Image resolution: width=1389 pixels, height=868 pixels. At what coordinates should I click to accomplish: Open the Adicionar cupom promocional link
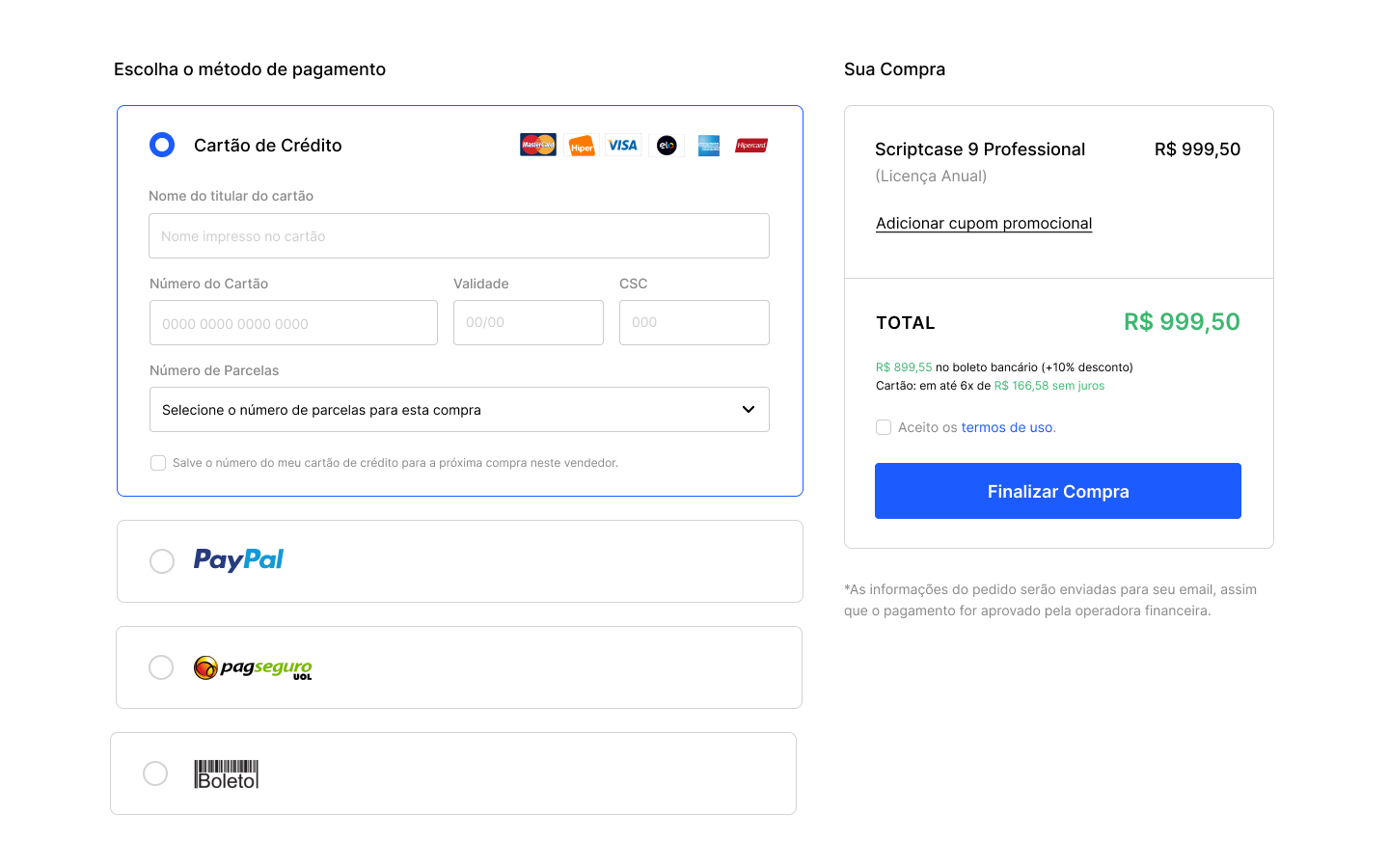[x=984, y=224]
